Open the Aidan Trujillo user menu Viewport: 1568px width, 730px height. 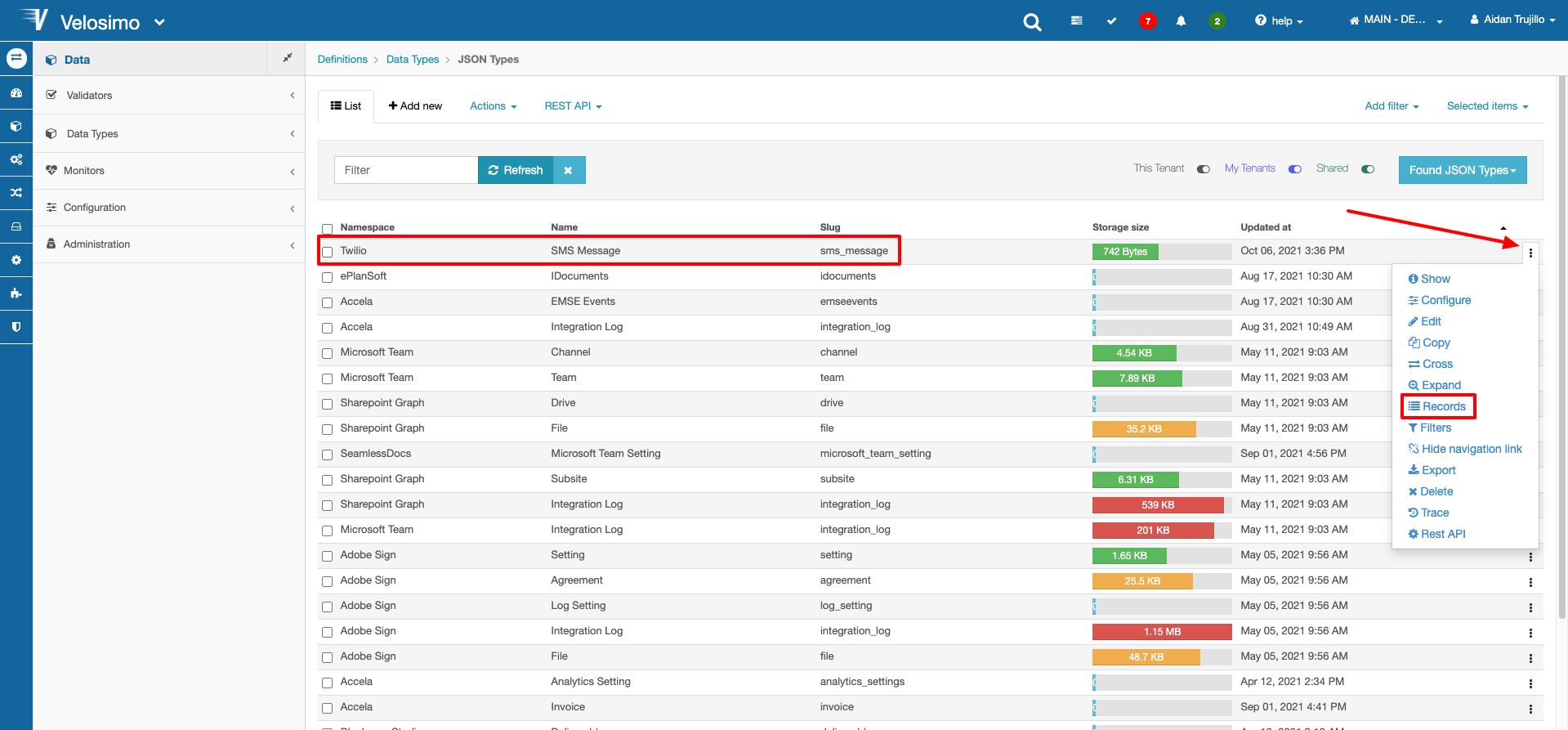click(1512, 20)
